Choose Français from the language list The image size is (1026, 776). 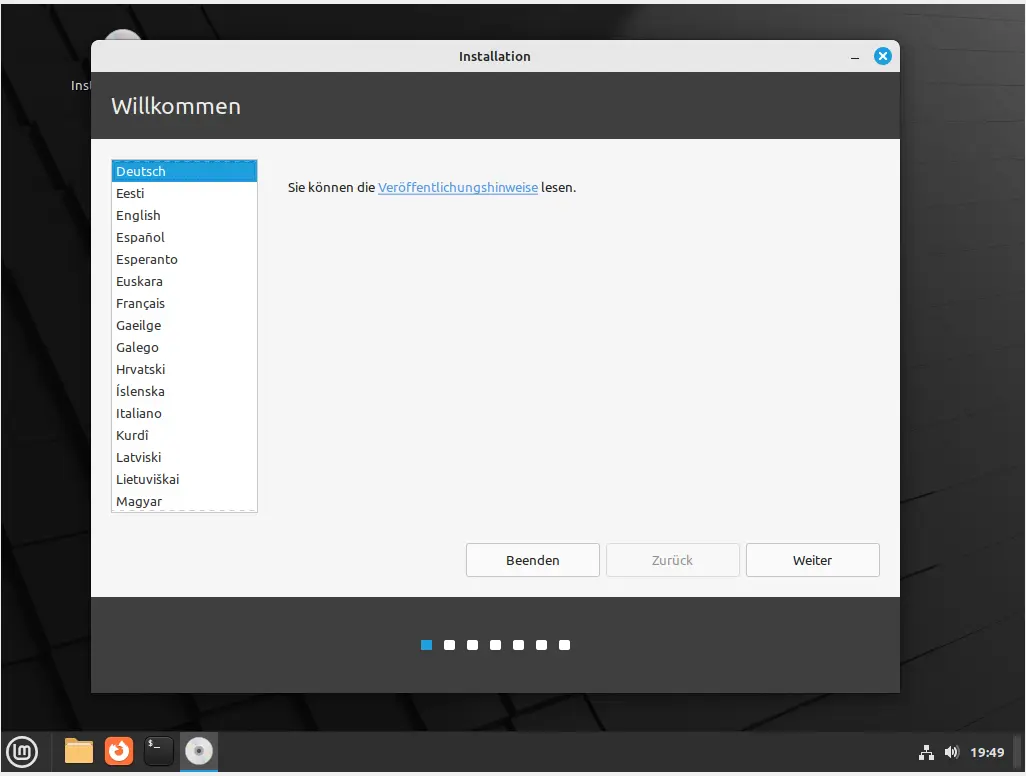(x=140, y=303)
